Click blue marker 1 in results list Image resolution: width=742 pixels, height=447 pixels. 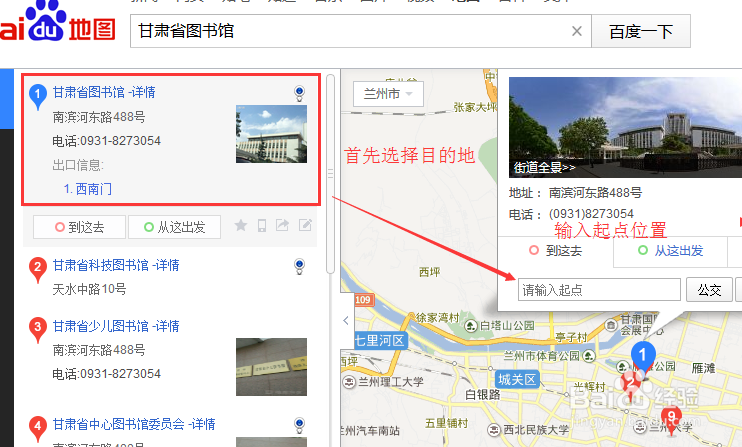coord(38,96)
